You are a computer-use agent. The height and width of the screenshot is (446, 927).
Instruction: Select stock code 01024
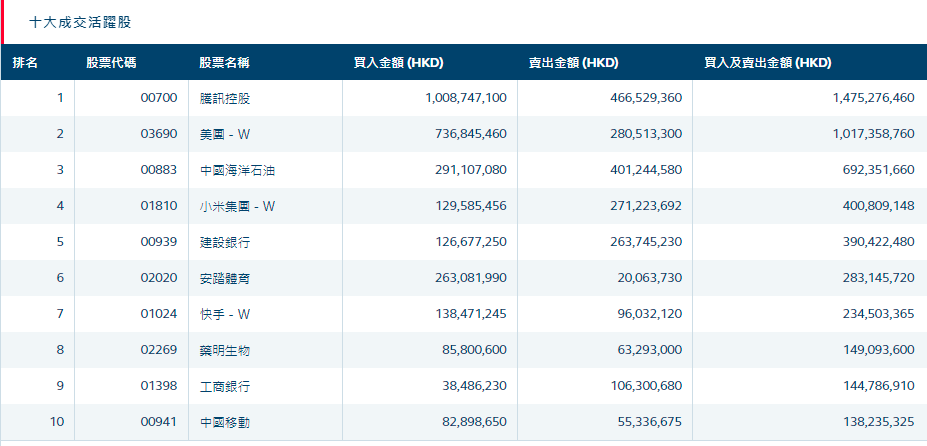click(159, 314)
